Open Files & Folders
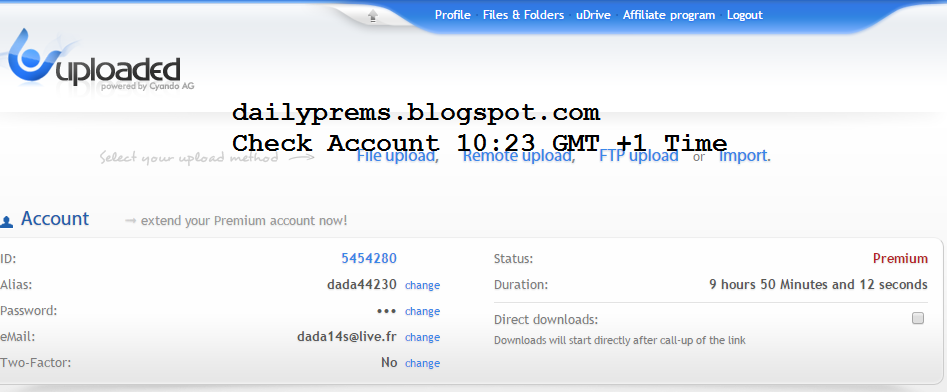947x392 pixels. (x=523, y=15)
